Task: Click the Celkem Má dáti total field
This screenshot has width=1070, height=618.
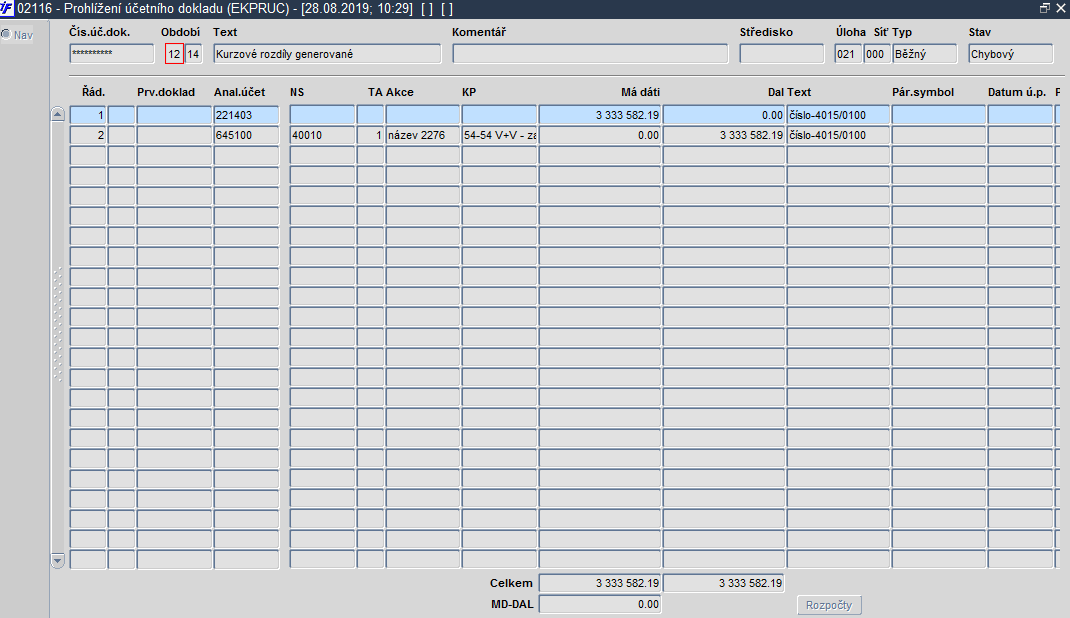Action: point(600,583)
